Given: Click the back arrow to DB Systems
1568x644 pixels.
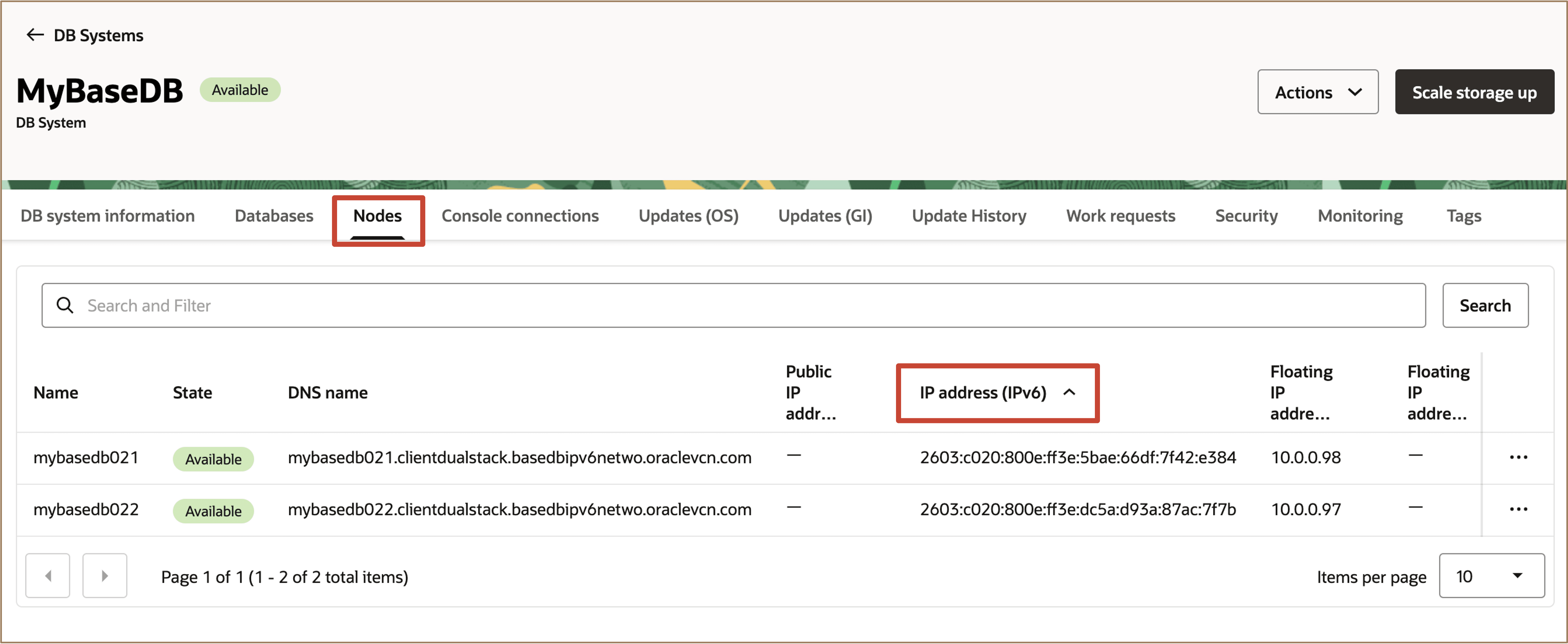Looking at the screenshot, I should coord(35,35).
